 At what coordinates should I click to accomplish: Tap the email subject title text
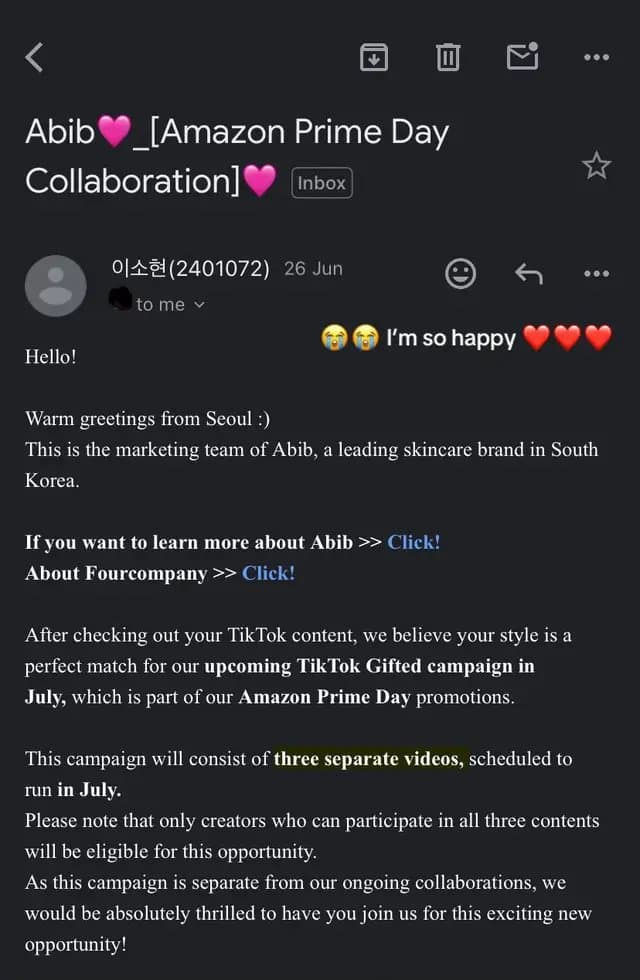[x=238, y=156]
